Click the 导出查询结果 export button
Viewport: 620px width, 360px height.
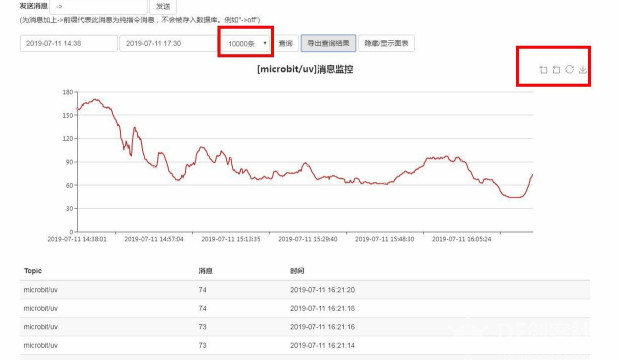pos(328,43)
